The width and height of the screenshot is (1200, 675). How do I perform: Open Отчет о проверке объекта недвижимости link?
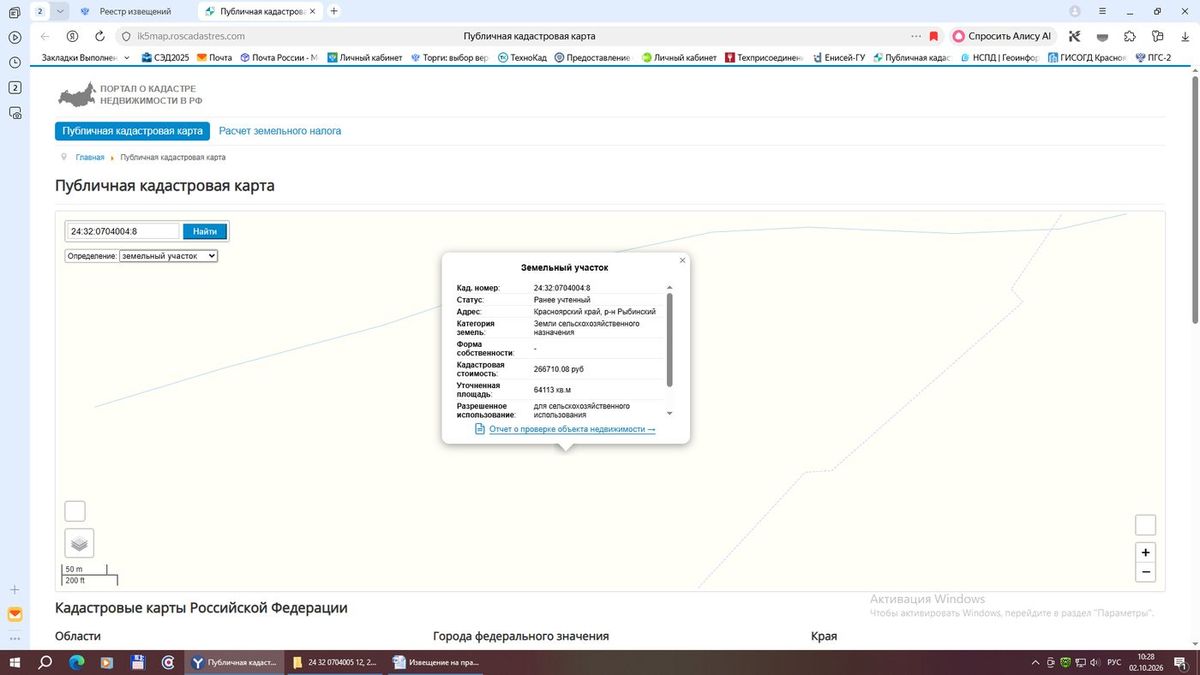pos(572,429)
